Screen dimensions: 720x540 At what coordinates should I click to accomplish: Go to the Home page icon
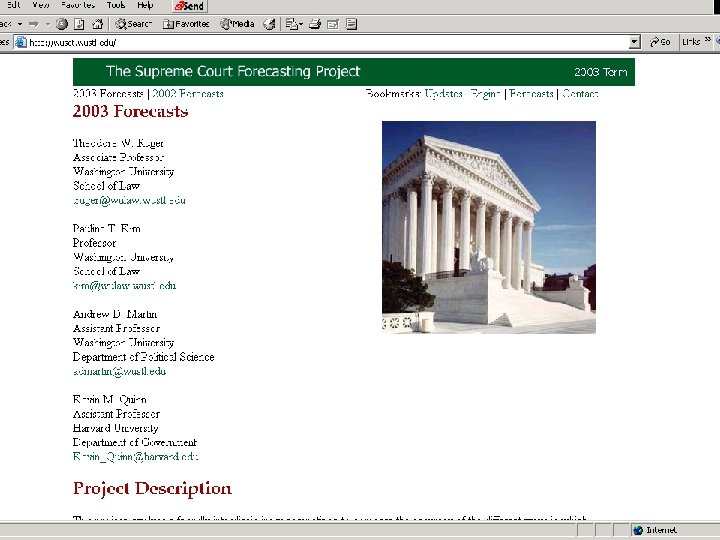click(97, 24)
